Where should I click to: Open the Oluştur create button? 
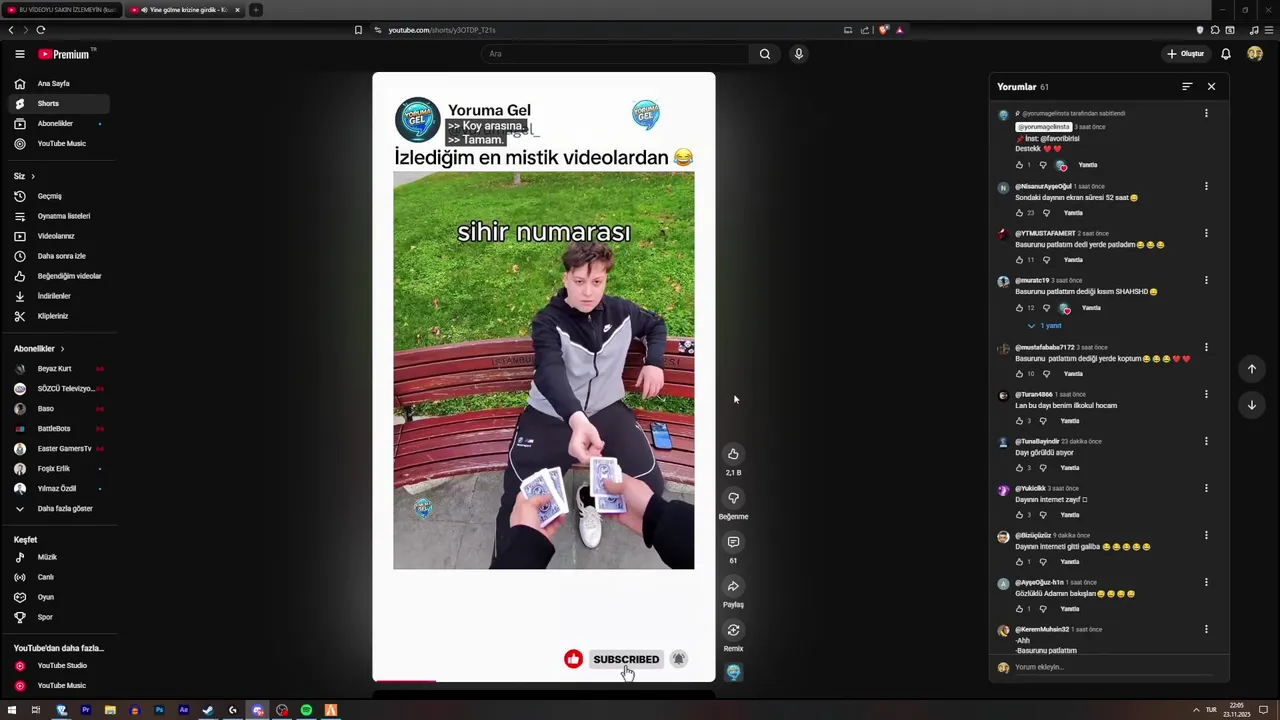click(1186, 54)
